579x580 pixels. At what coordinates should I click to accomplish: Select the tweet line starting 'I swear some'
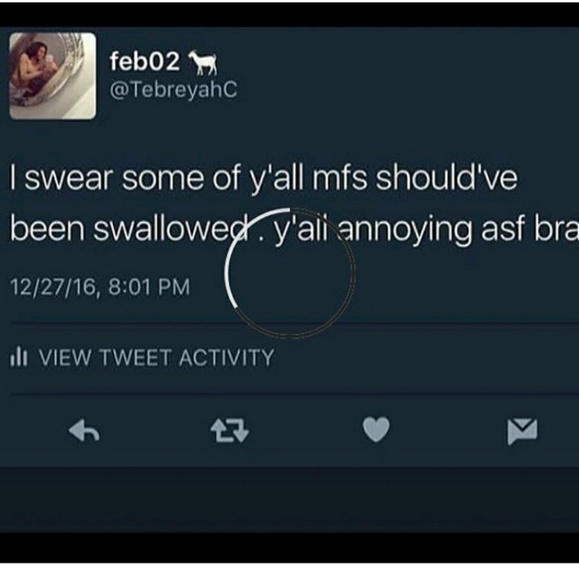pyautogui.click(x=263, y=178)
